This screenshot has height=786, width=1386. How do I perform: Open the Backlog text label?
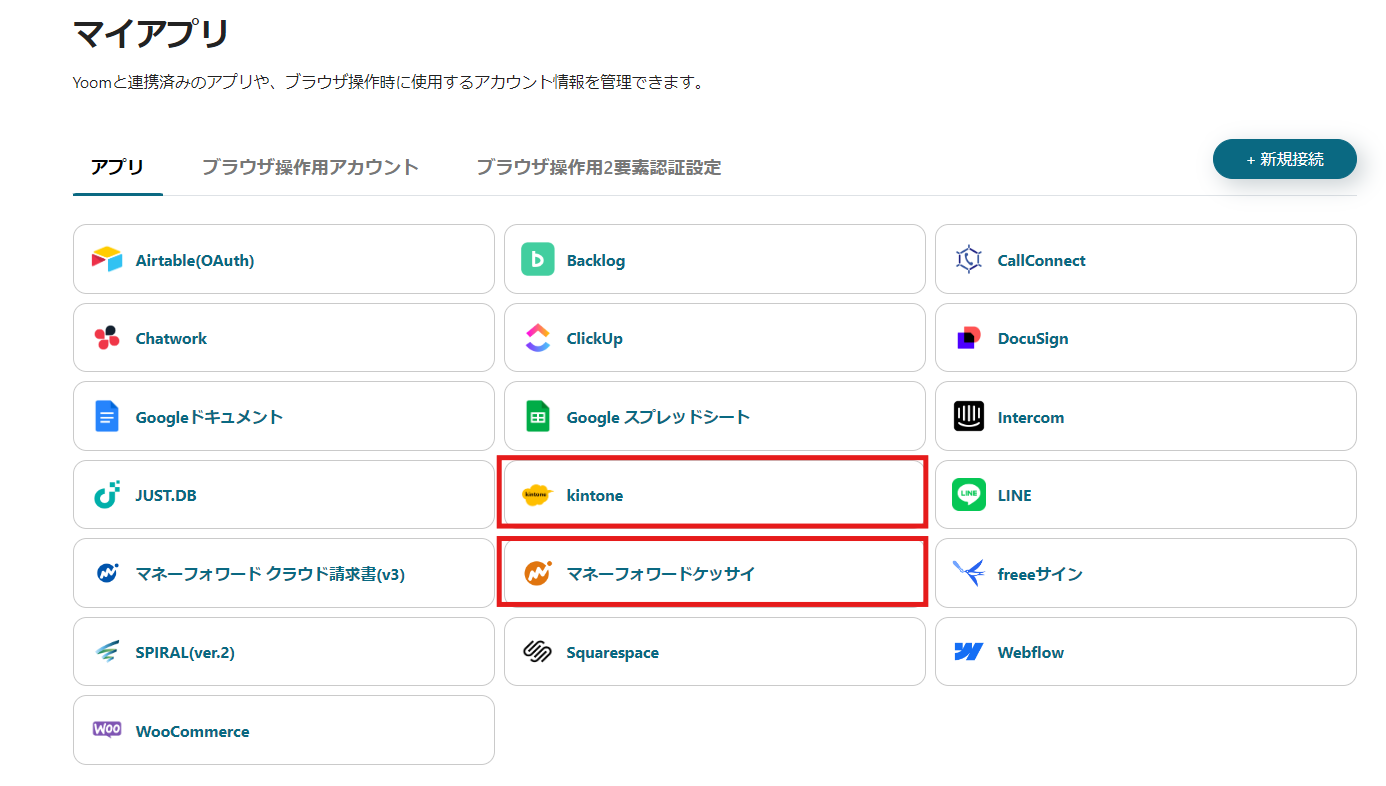[596, 261]
